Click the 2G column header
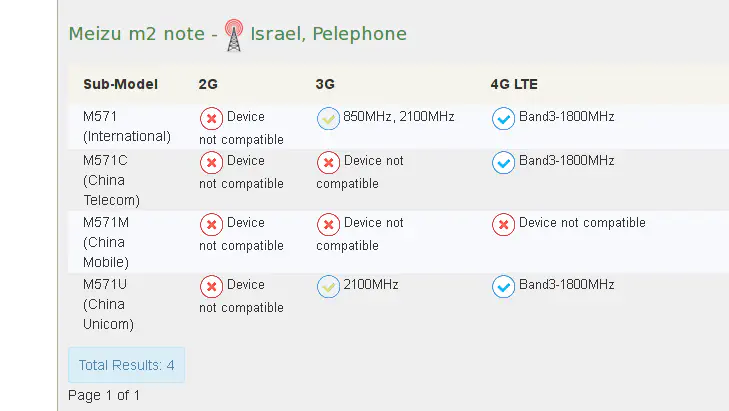The width and height of the screenshot is (729, 411). pos(208,84)
